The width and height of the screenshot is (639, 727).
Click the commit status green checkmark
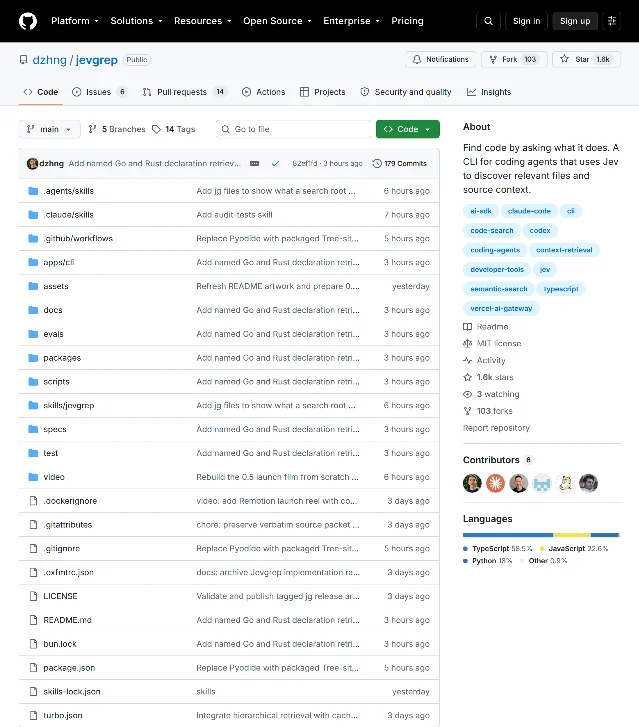click(275, 163)
